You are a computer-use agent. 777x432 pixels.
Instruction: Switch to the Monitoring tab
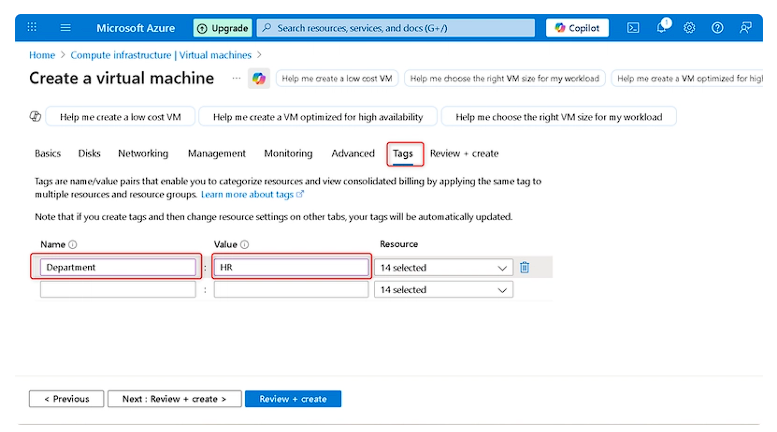[x=288, y=154]
